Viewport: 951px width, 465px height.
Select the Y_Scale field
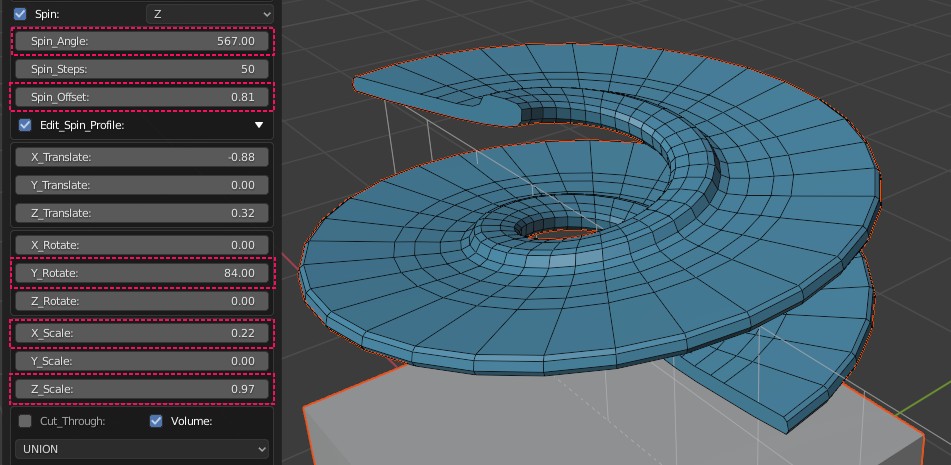(141, 361)
